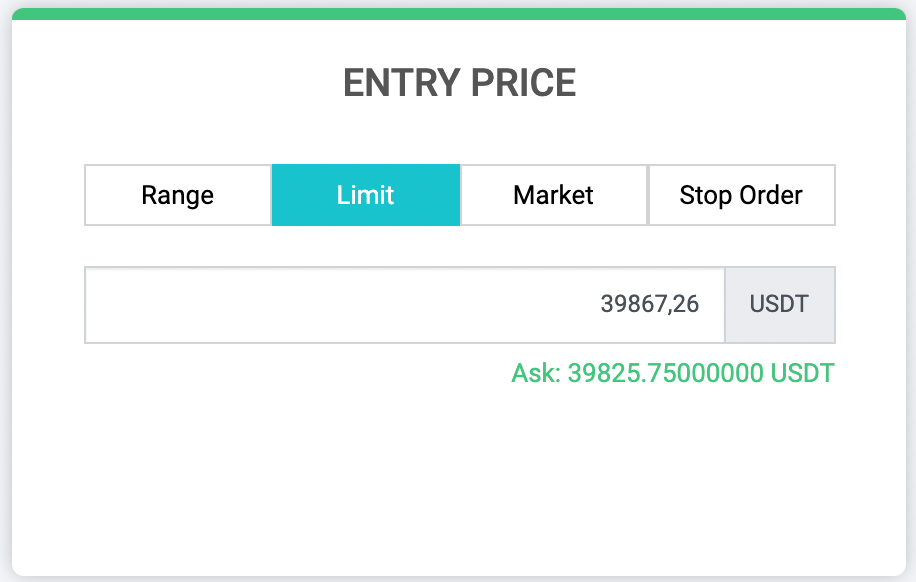
Task: Select the Range entry type
Action: [178, 195]
